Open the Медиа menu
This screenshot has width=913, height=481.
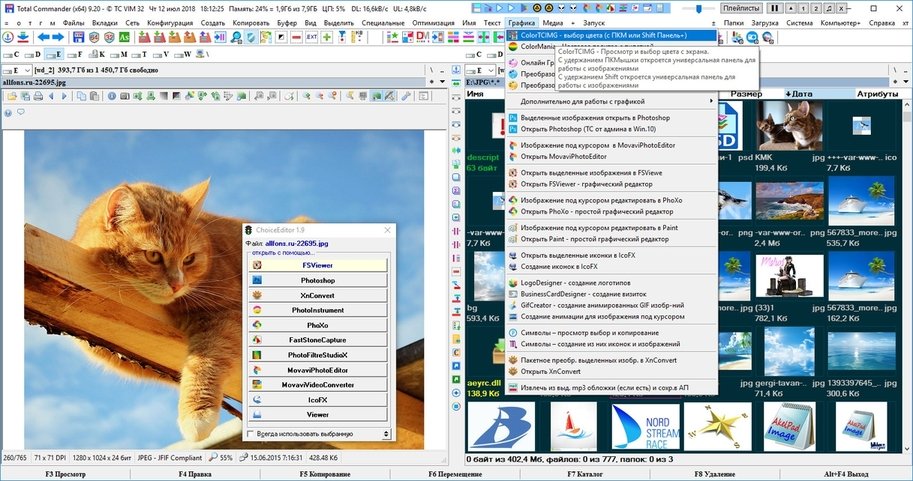(x=553, y=23)
